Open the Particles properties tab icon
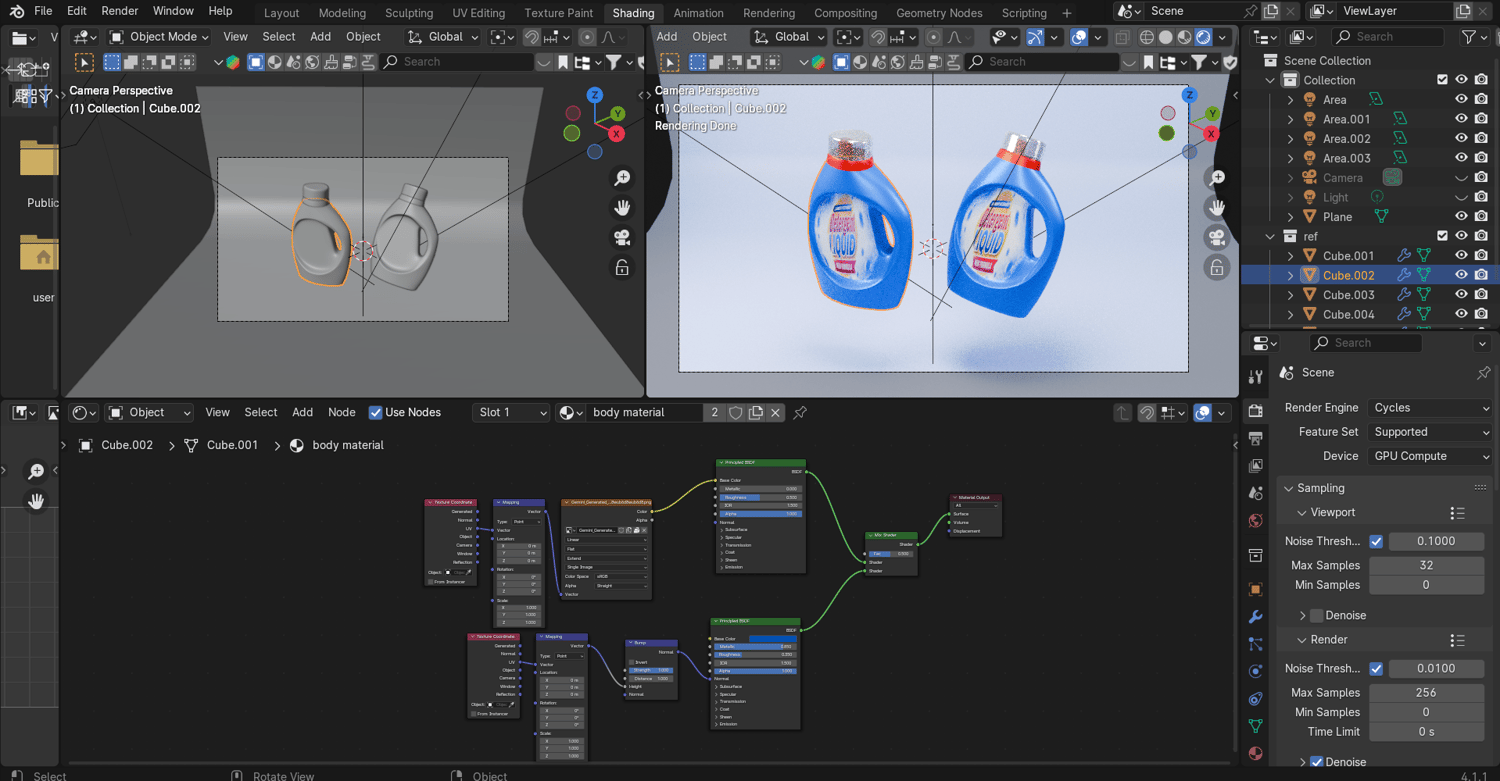 pyautogui.click(x=1256, y=644)
